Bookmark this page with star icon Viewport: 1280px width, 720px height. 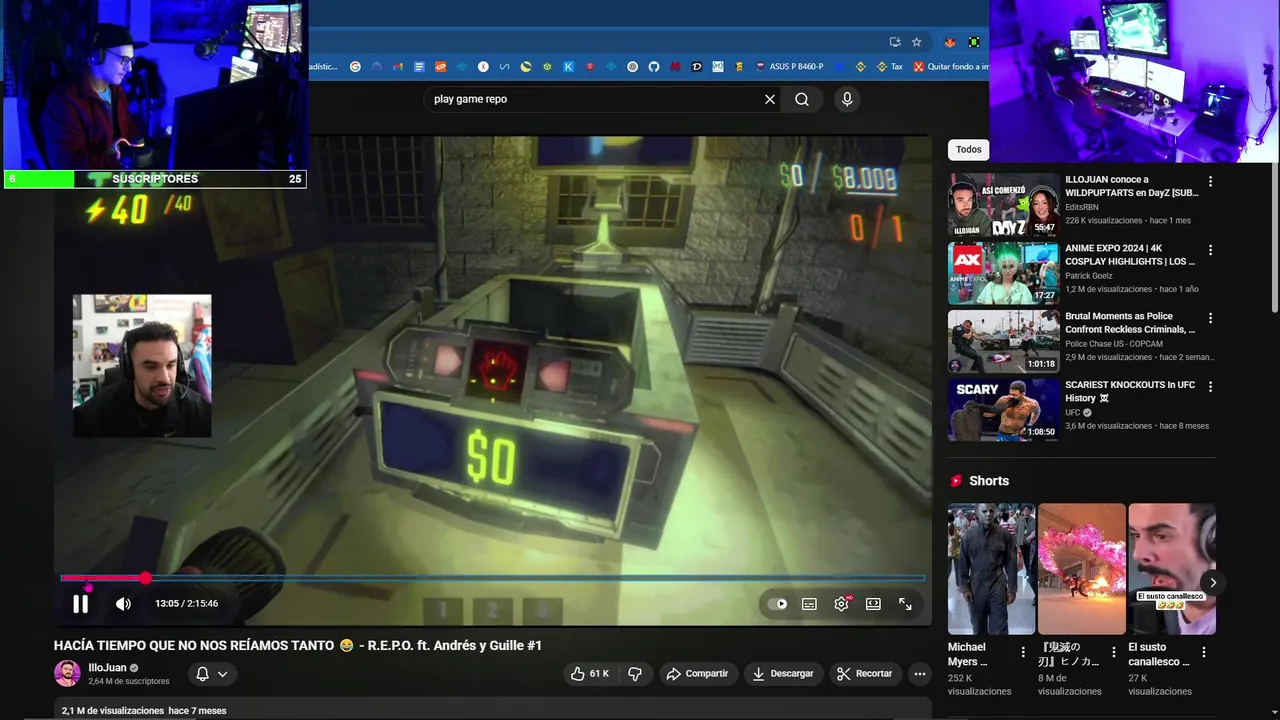pyautogui.click(x=916, y=42)
